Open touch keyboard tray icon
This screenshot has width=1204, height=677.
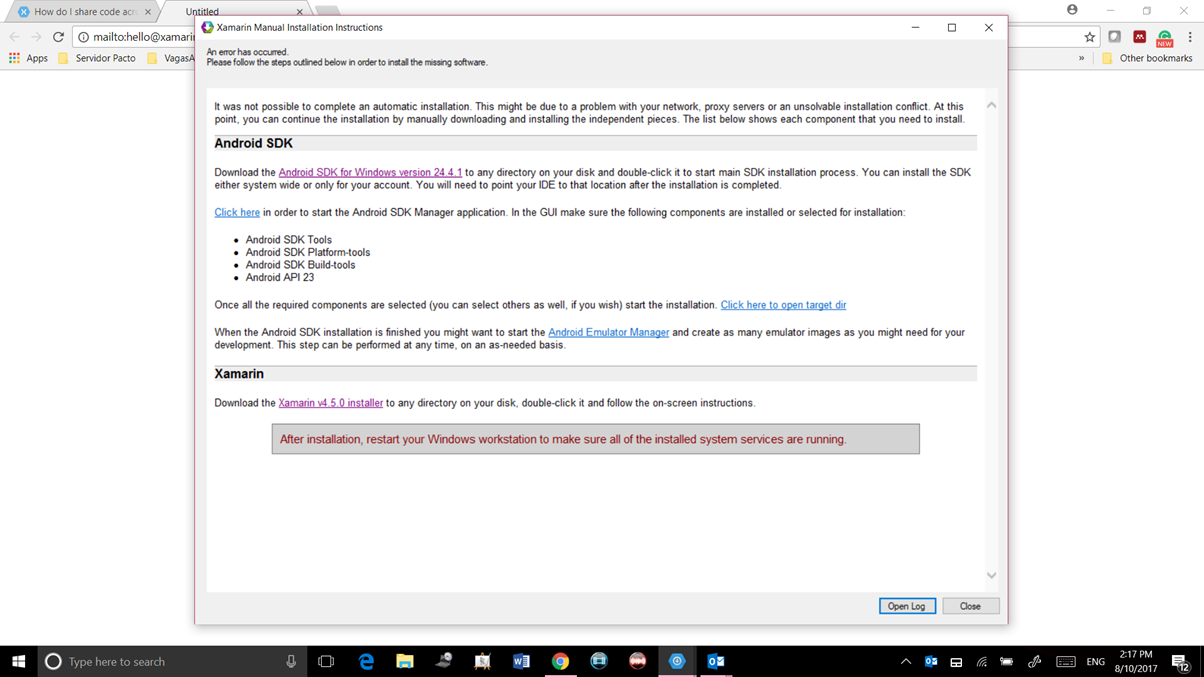1066,661
